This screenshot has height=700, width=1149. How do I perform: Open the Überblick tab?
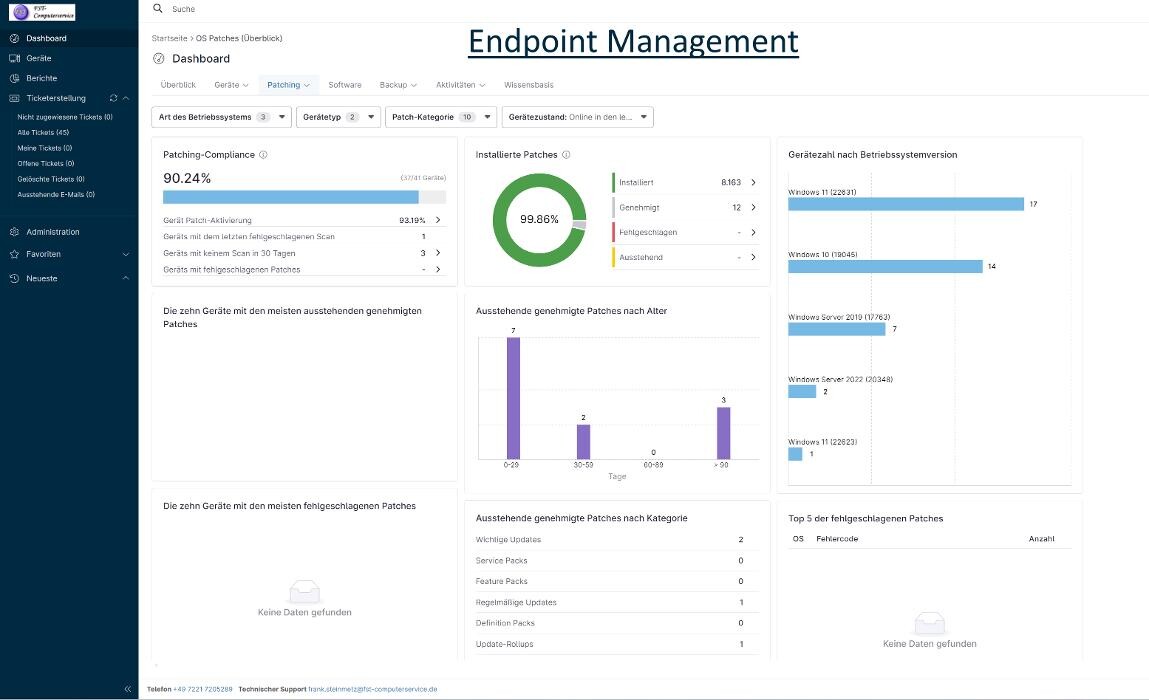pyautogui.click(x=178, y=85)
